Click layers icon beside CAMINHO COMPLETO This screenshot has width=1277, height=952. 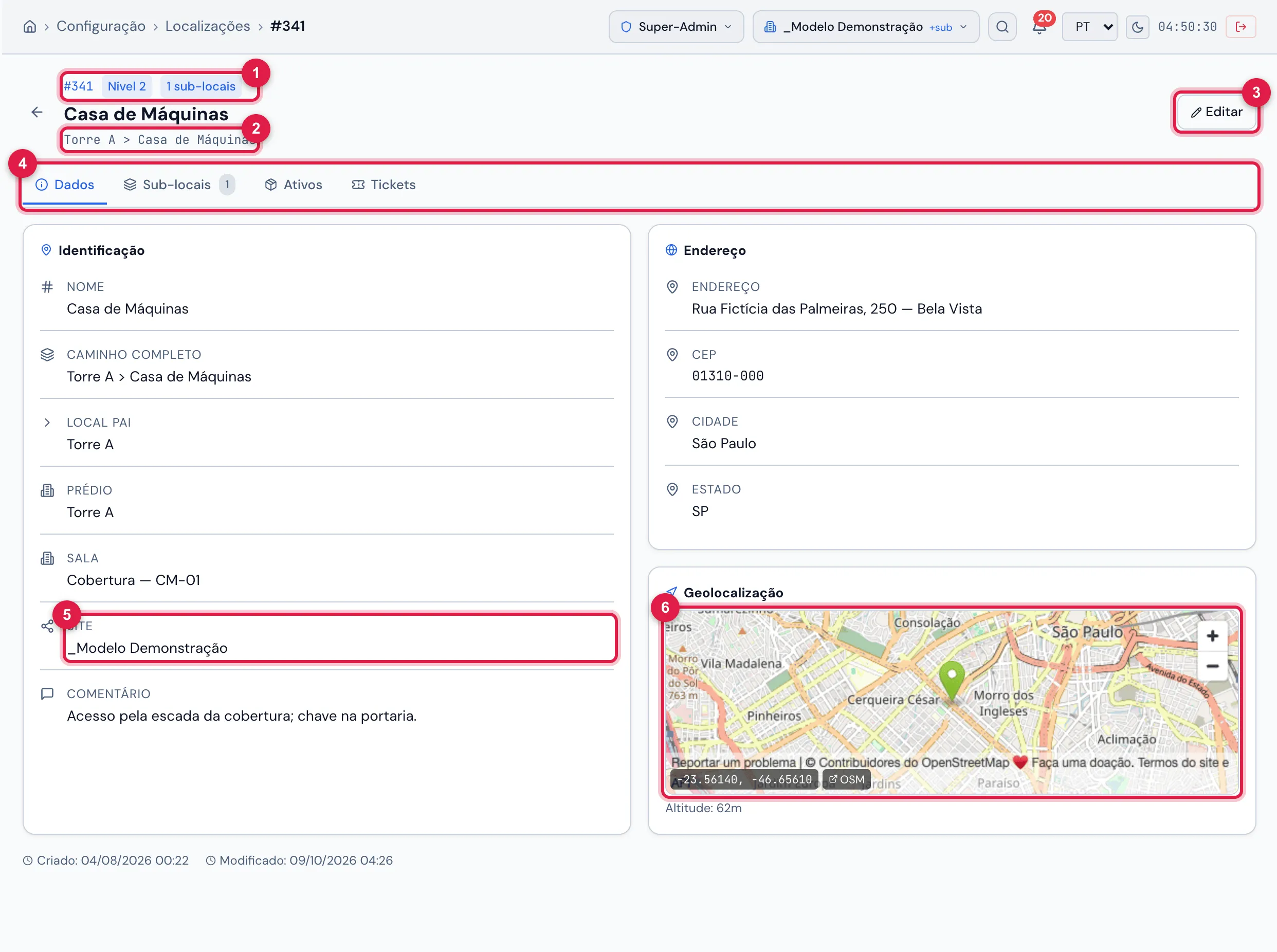tap(47, 355)
